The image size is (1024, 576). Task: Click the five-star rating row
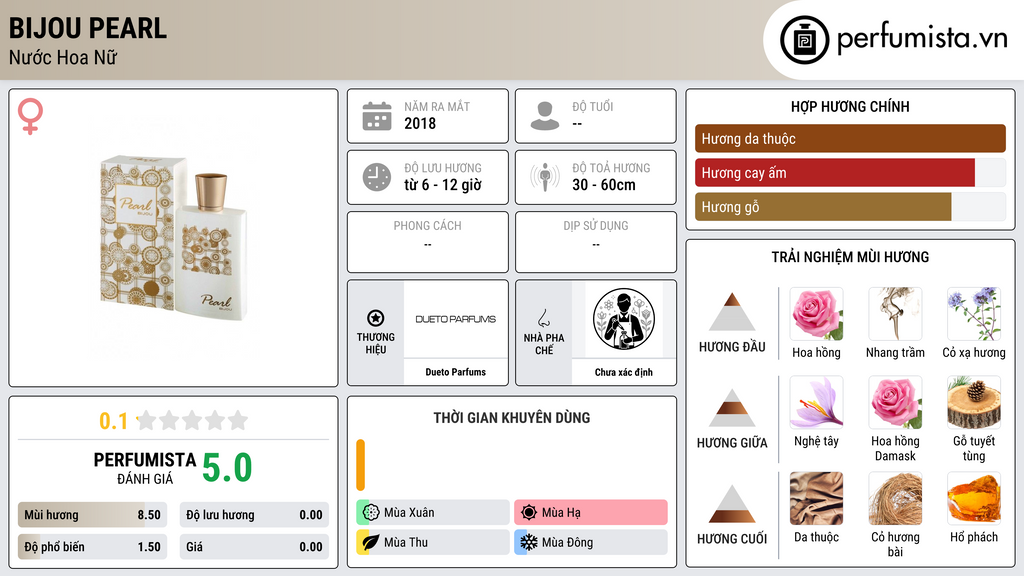[192, 420]
